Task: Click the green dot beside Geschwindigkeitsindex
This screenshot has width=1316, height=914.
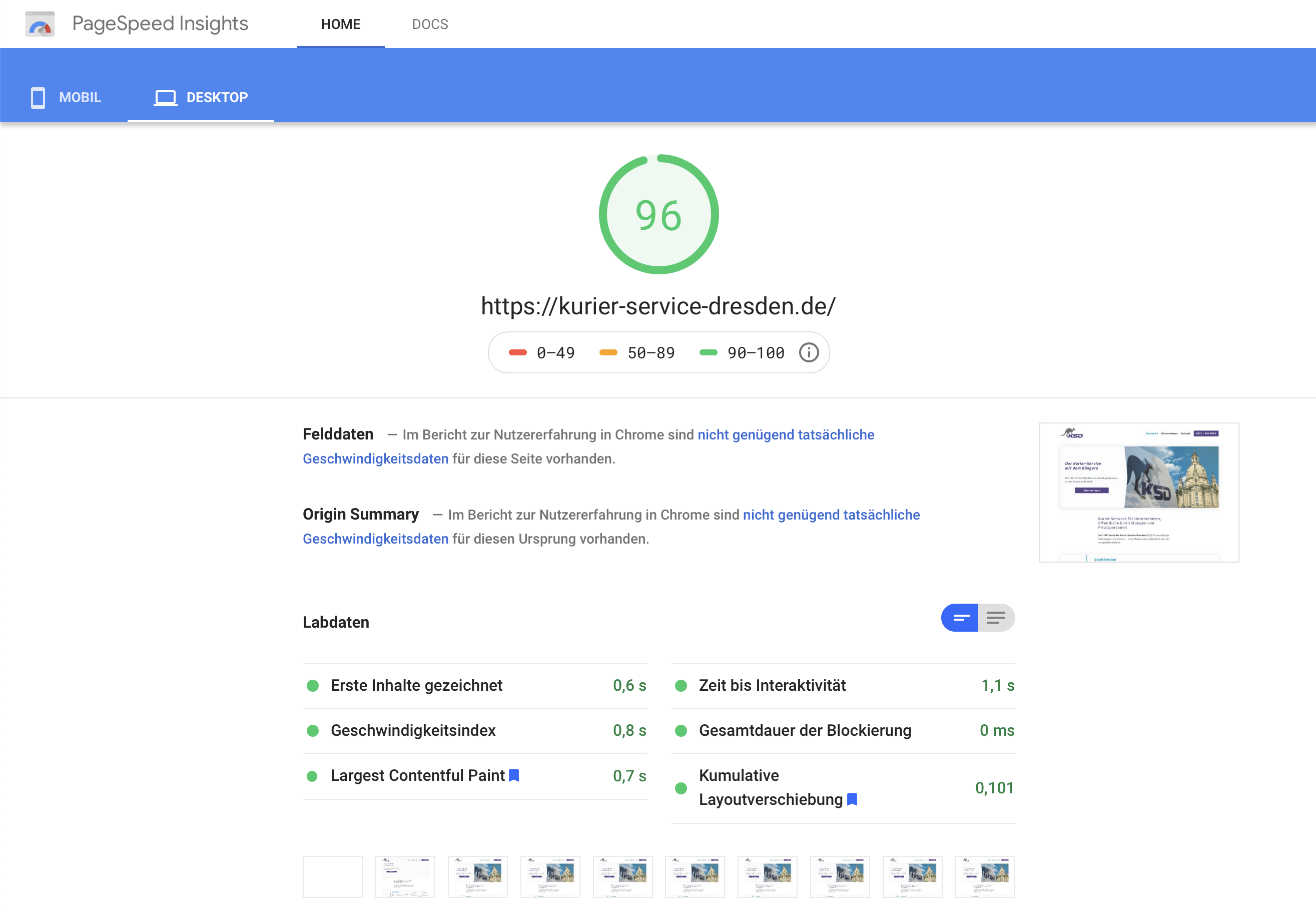Action: pyautogui.click(x=313, y=731)
